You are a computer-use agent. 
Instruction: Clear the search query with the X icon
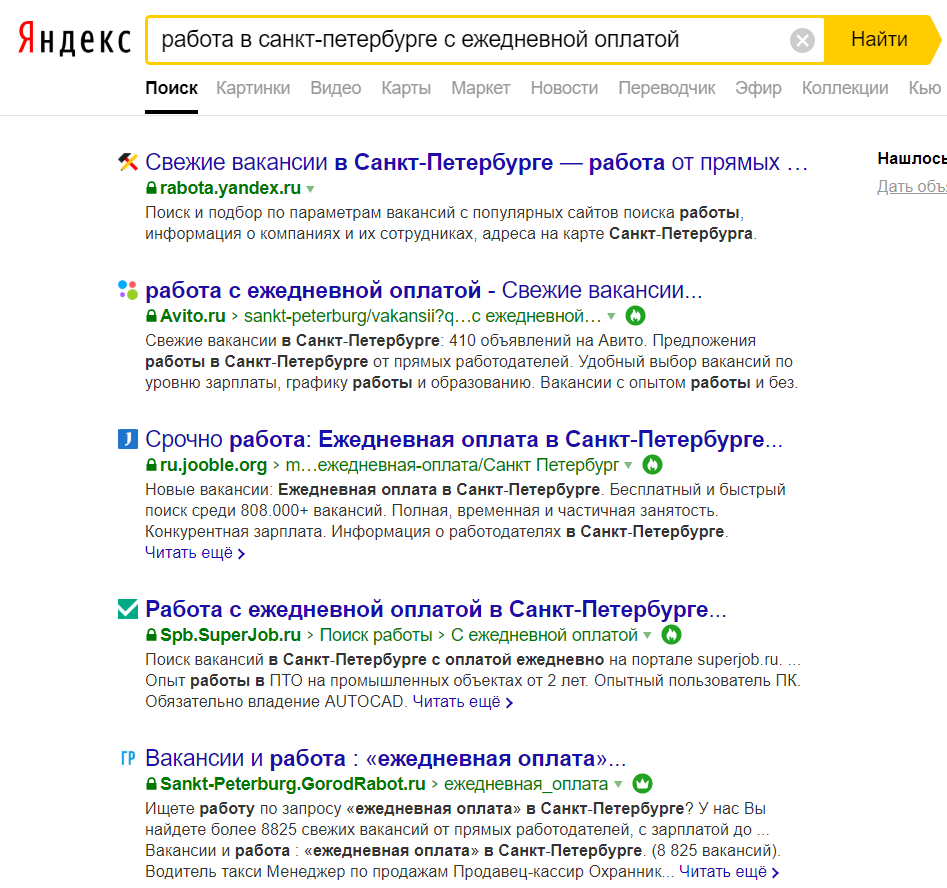[x=802, y=40]
